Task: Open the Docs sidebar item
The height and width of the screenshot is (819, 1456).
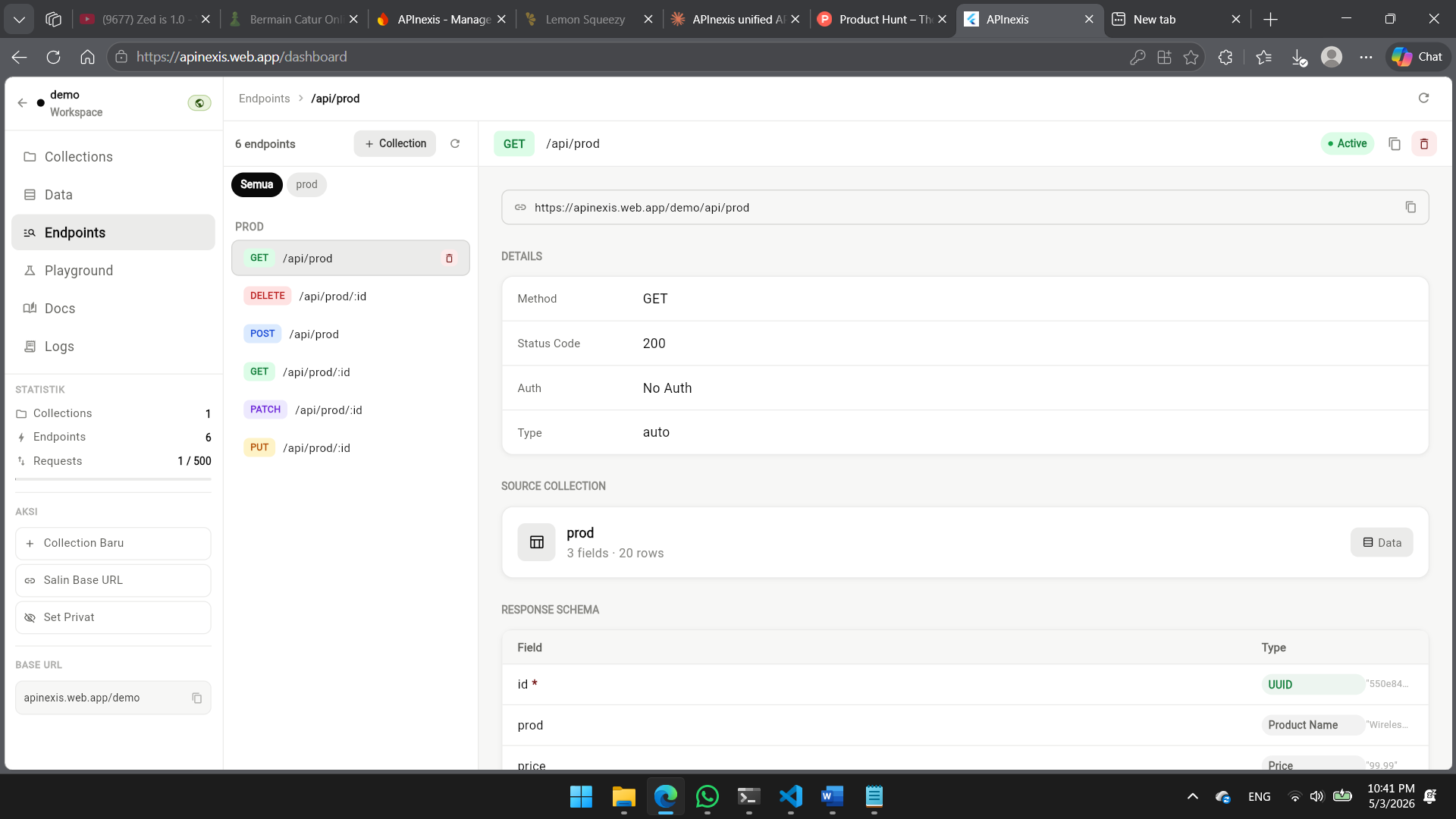Action: click(x=113, y=309)
